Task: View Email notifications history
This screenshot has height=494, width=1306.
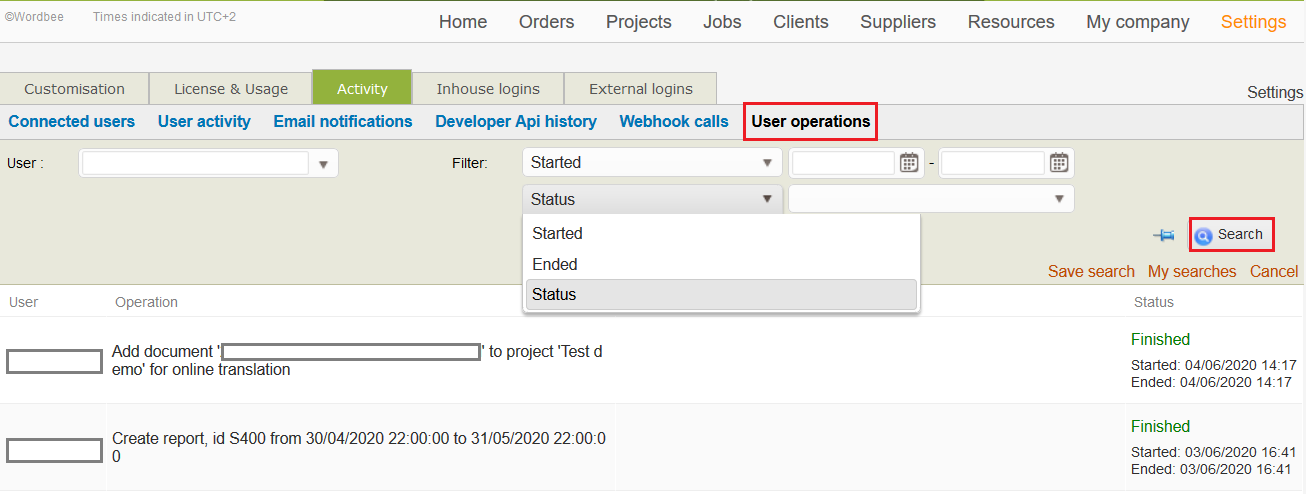Action: [342, 121]
